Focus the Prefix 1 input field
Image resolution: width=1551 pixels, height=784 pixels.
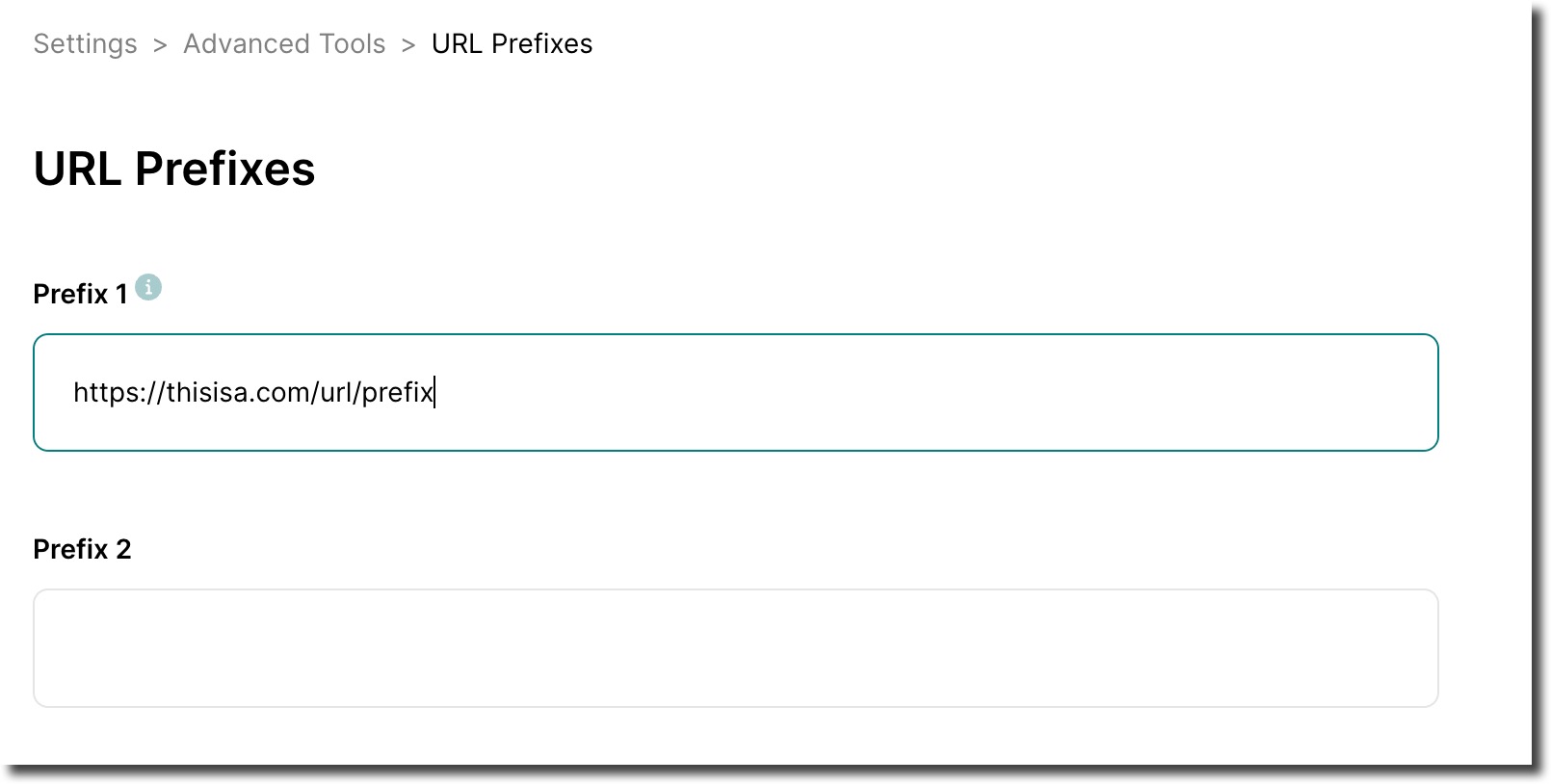pos(735,392)
